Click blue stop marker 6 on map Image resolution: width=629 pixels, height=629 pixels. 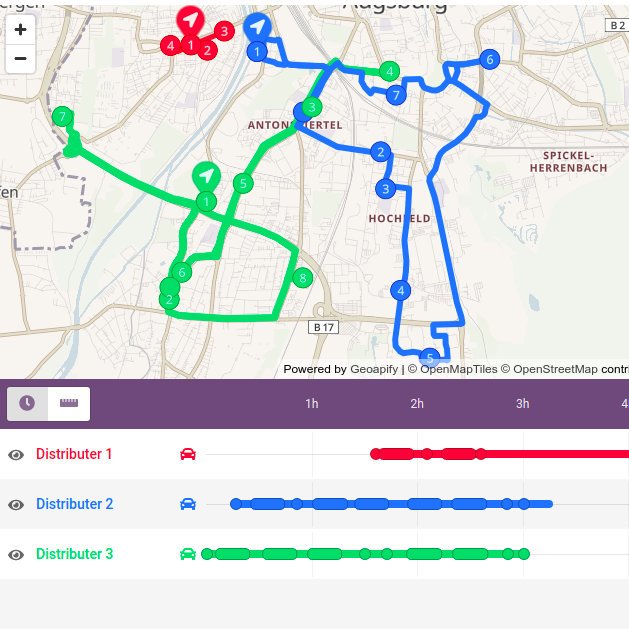[489, 59]
